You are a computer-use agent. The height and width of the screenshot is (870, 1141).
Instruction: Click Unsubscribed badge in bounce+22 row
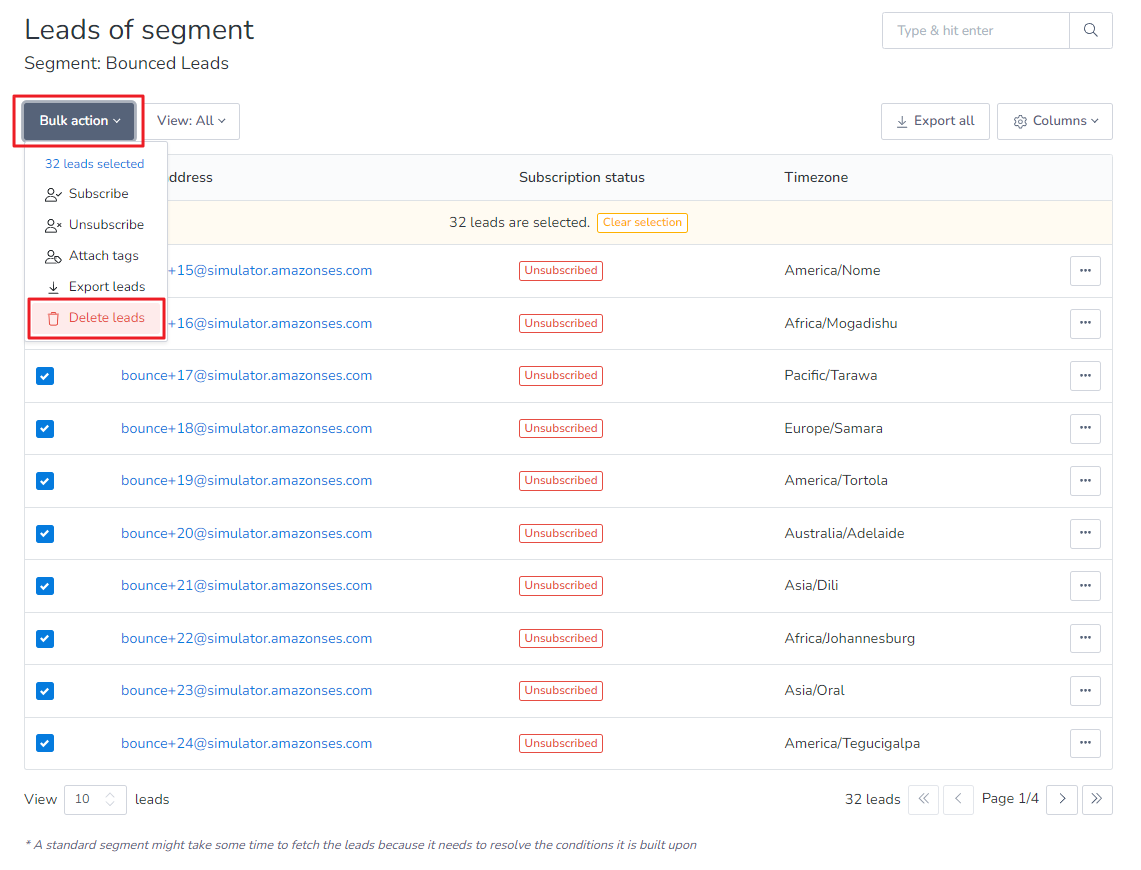560,639
